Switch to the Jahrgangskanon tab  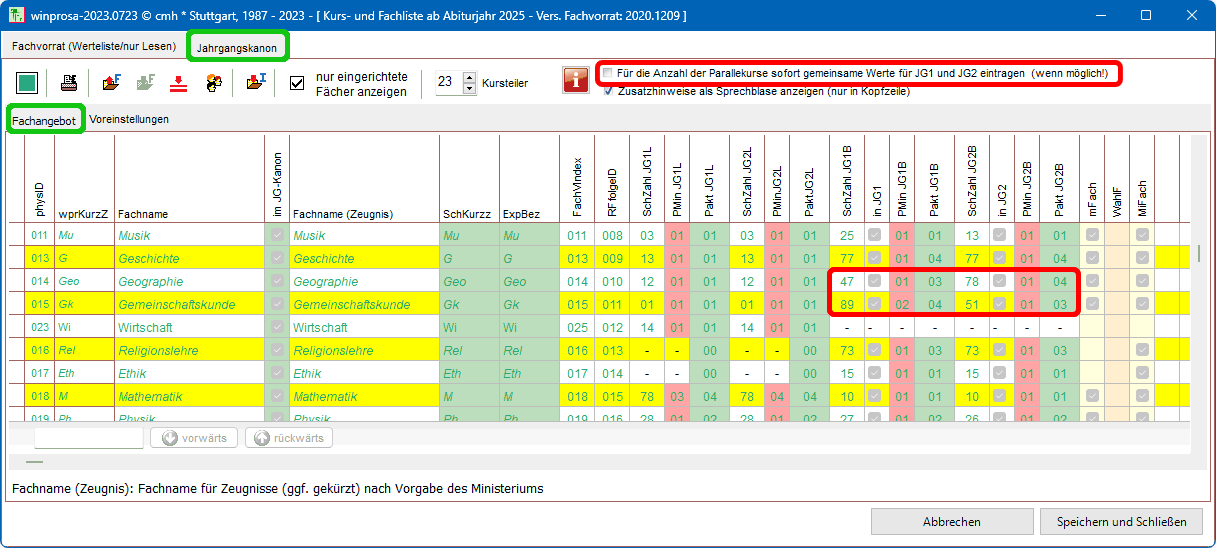point(237,47)
